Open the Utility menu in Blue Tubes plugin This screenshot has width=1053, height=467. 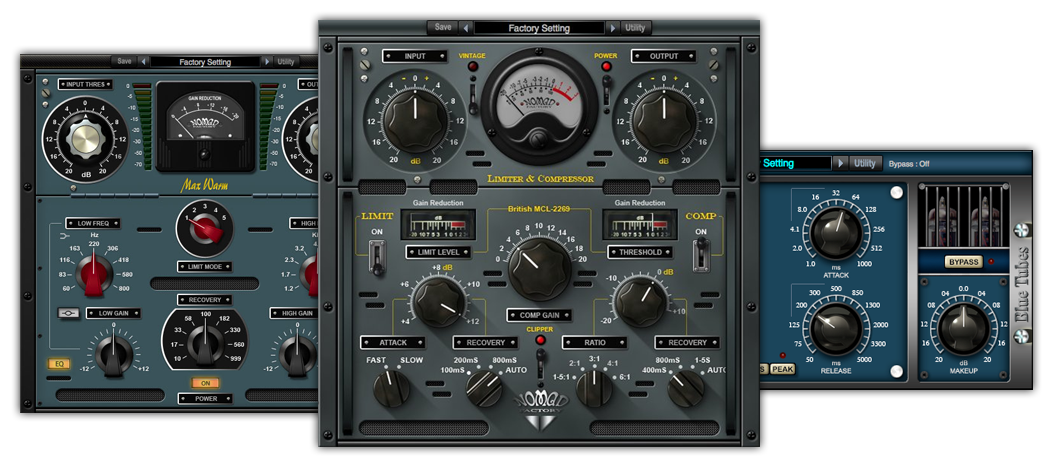[865, 163]
